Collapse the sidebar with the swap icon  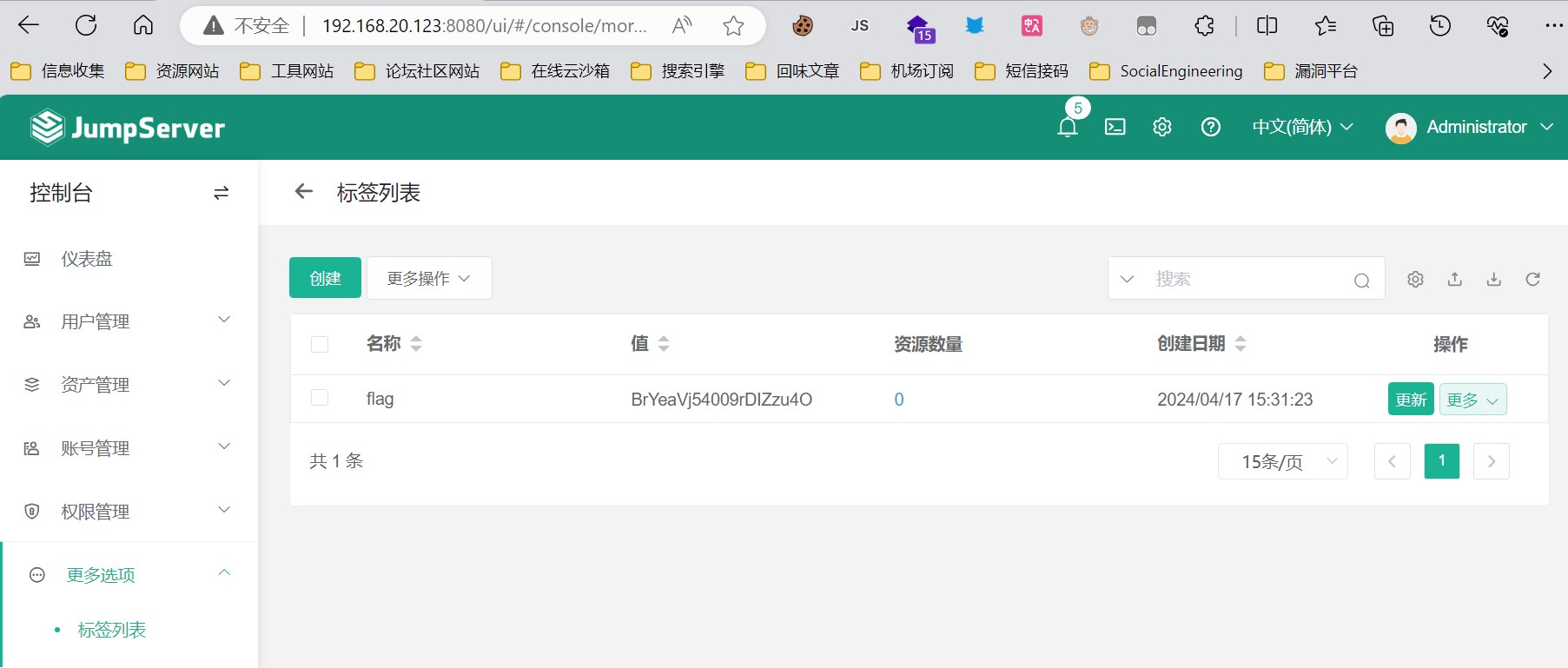click(x=222, y=193)
